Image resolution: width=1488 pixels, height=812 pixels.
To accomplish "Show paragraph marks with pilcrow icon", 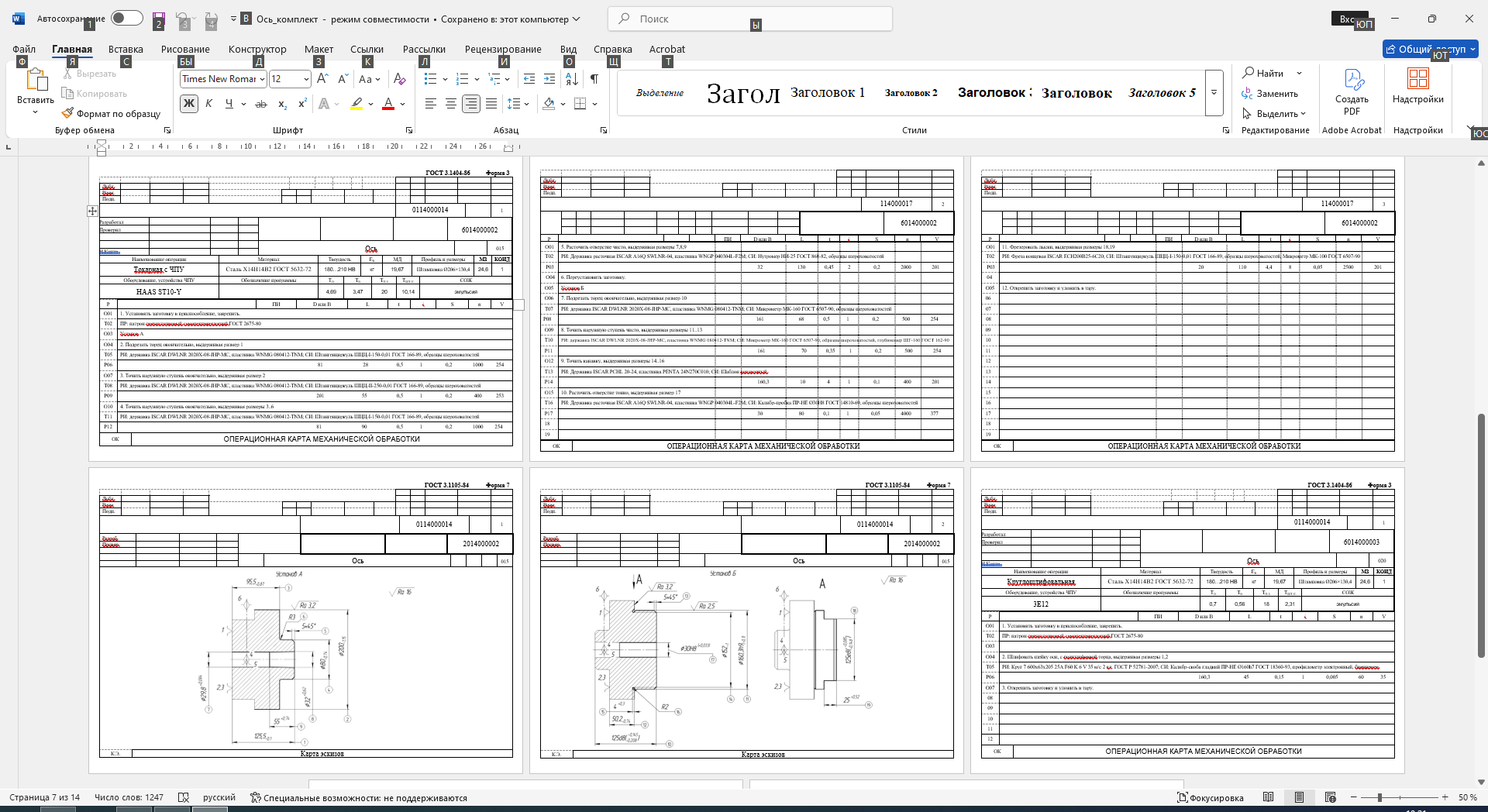I will (594, 79).
